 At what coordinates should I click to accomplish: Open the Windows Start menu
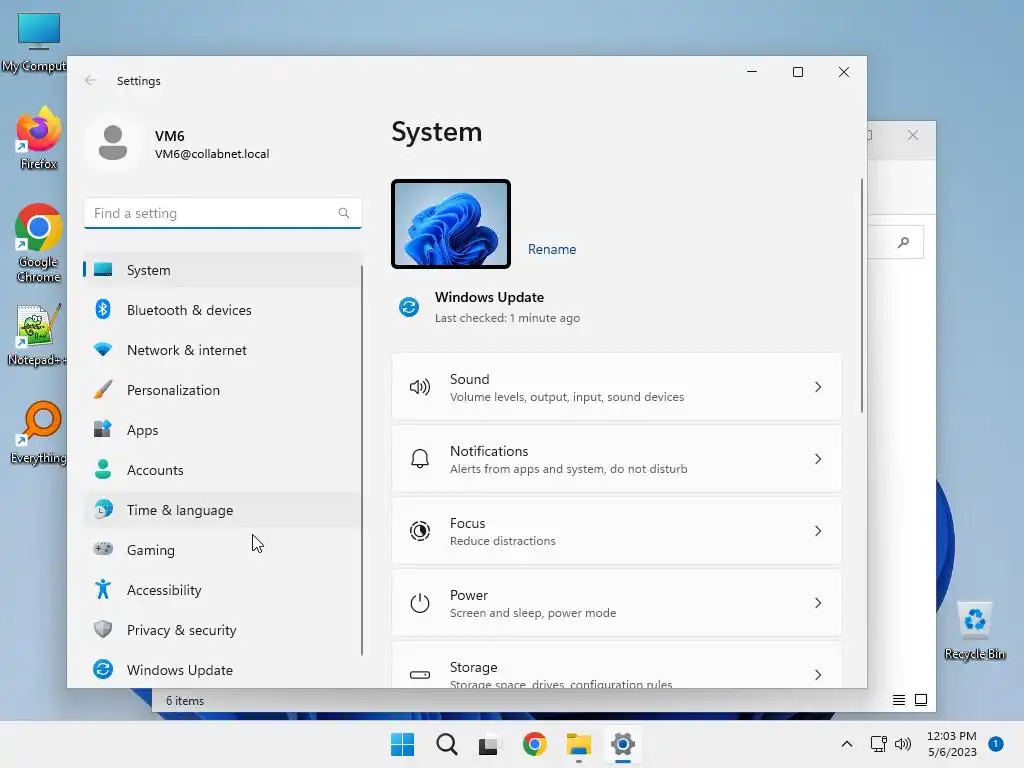click(x=402, y=744)
